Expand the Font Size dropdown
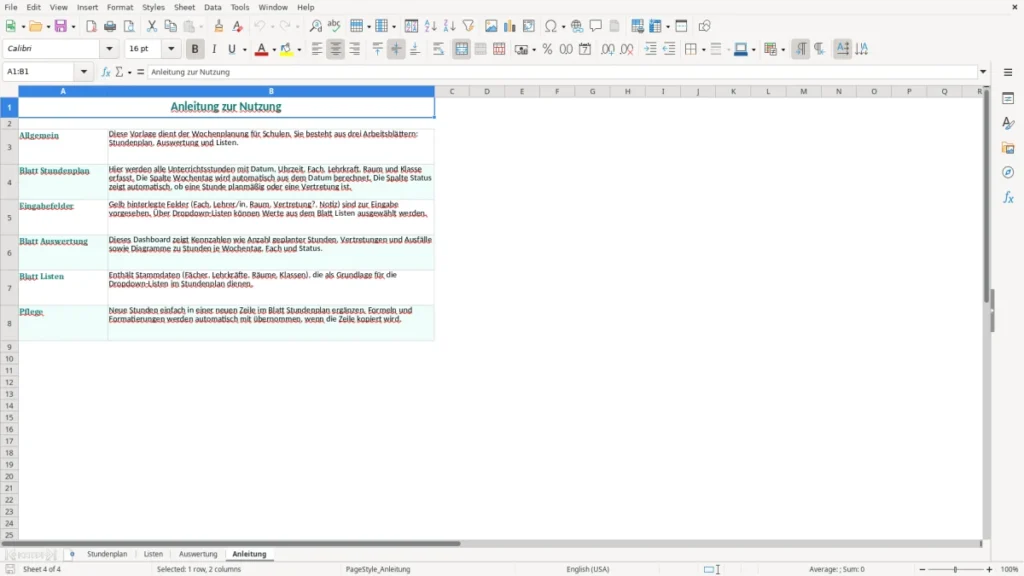The image size is (1024, 576). pos(171,48)
